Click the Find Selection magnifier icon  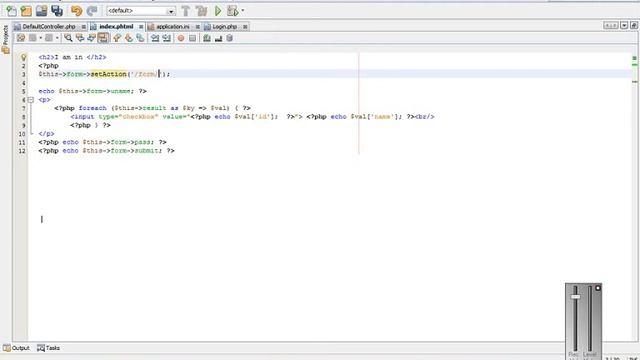tap(68, 38)
